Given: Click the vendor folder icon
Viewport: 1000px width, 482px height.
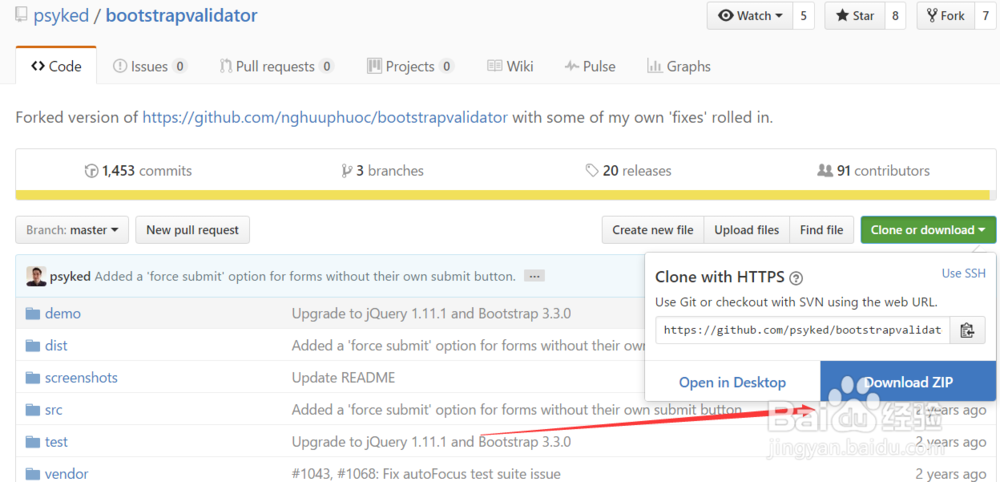Looking at the screenshot, I should [x=33, y=474].
